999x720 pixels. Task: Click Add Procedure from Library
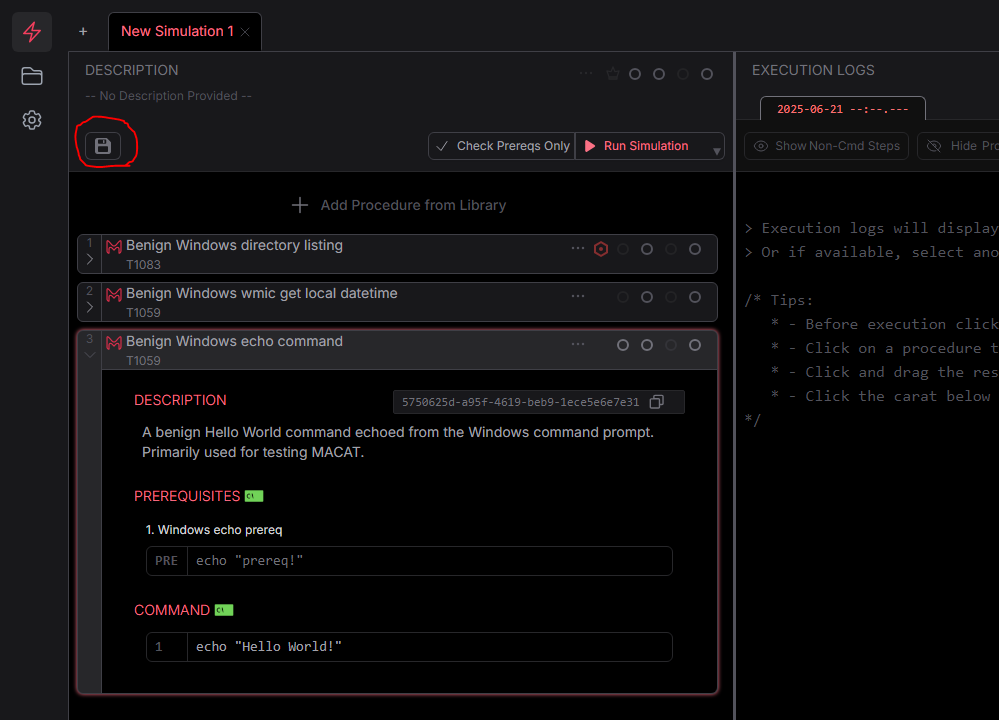[x=400, y=205]
